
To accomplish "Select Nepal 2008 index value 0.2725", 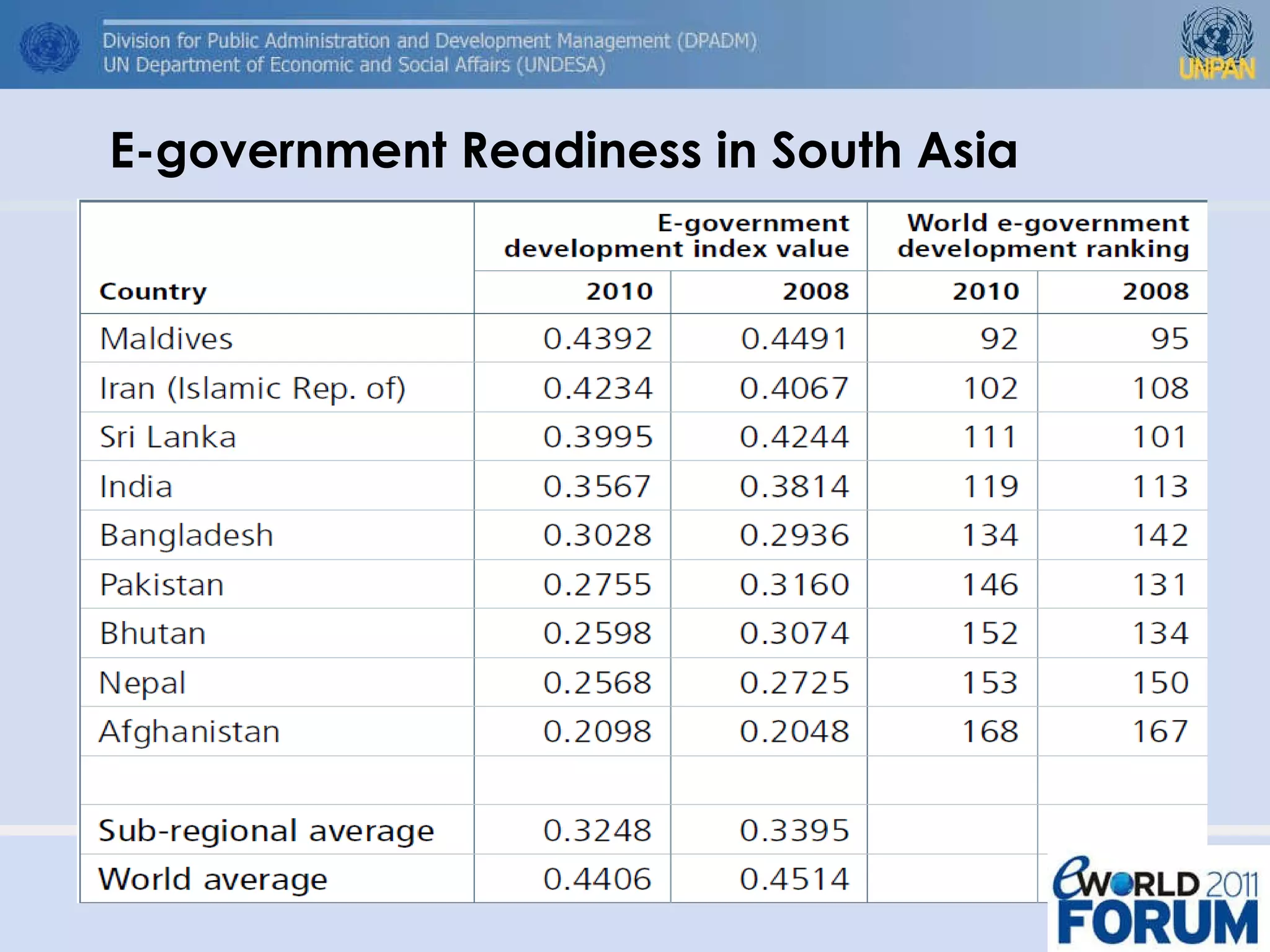I will [x=794, y=683].
